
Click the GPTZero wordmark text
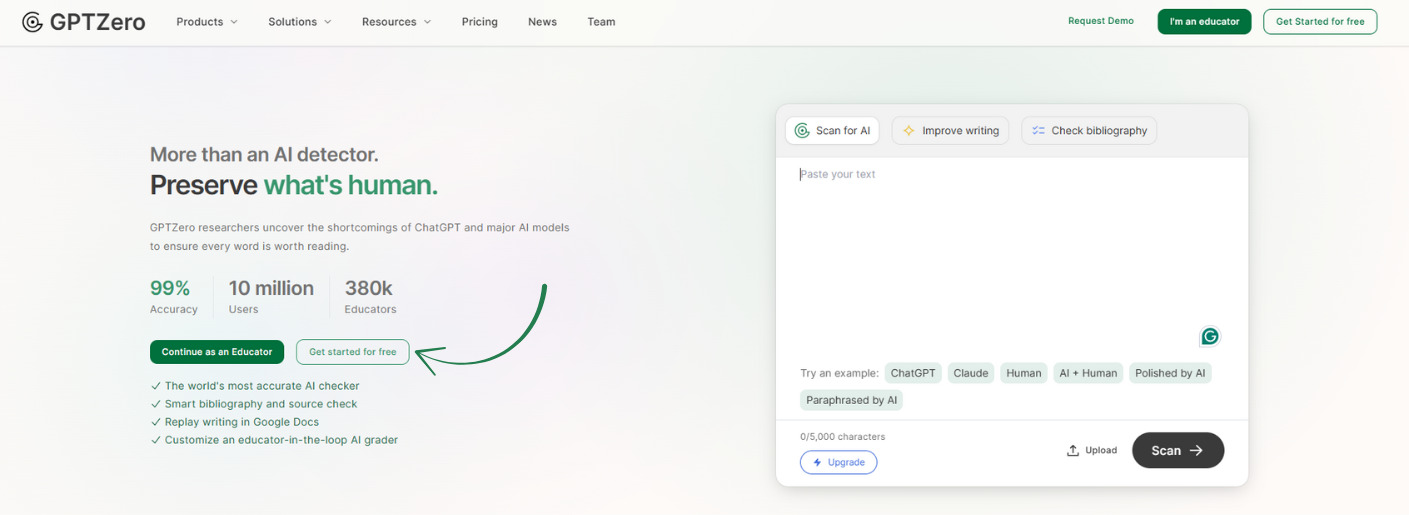(x=97, y=22)
